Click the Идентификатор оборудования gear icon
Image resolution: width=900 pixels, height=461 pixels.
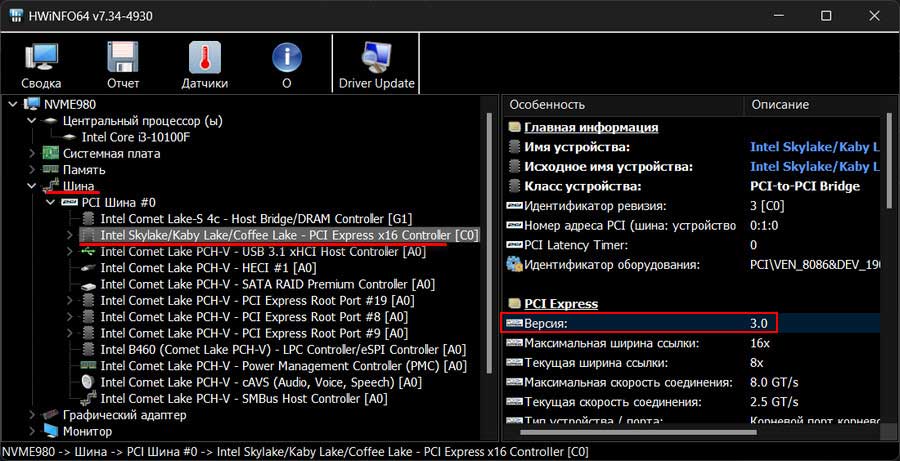pos(514,265)
